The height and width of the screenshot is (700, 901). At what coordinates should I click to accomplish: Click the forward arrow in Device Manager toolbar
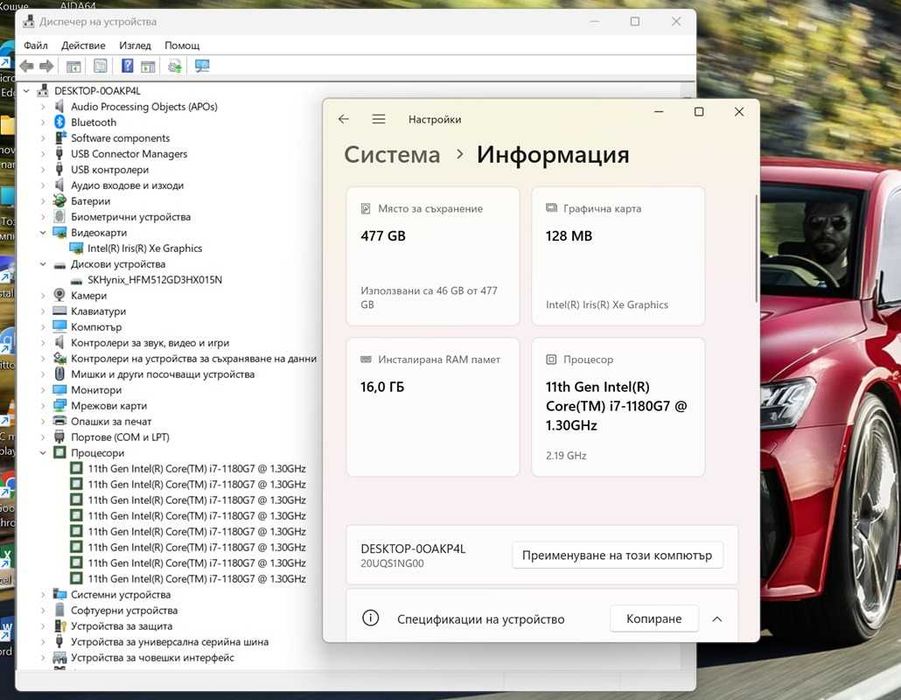coord(47,66)
